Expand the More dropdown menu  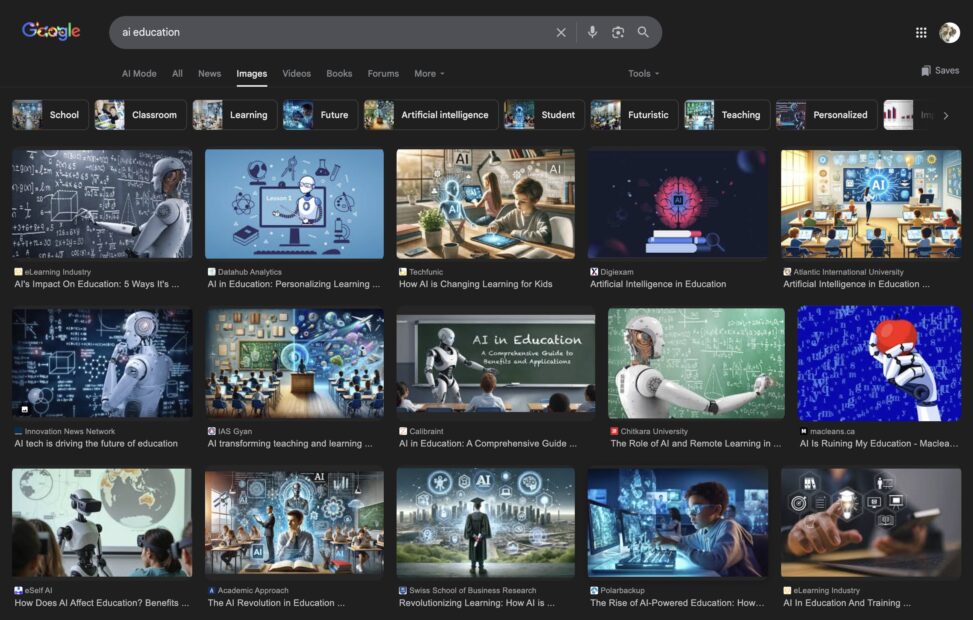pyautogui.click(x=429, y=73)
